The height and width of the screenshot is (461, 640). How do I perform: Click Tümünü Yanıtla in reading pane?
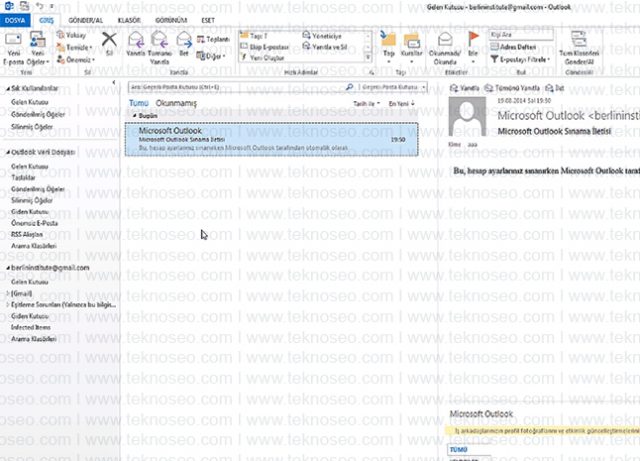pos(512,88)
